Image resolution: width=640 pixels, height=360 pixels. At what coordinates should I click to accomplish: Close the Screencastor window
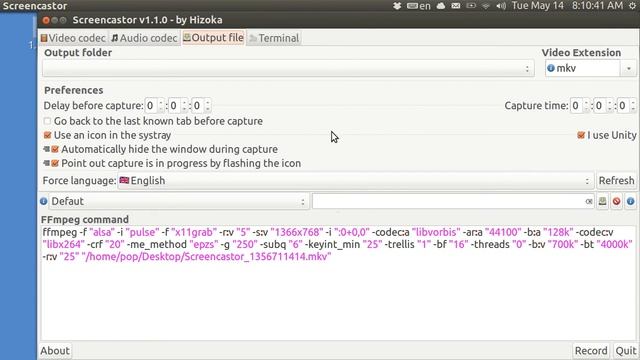(46, 20)
